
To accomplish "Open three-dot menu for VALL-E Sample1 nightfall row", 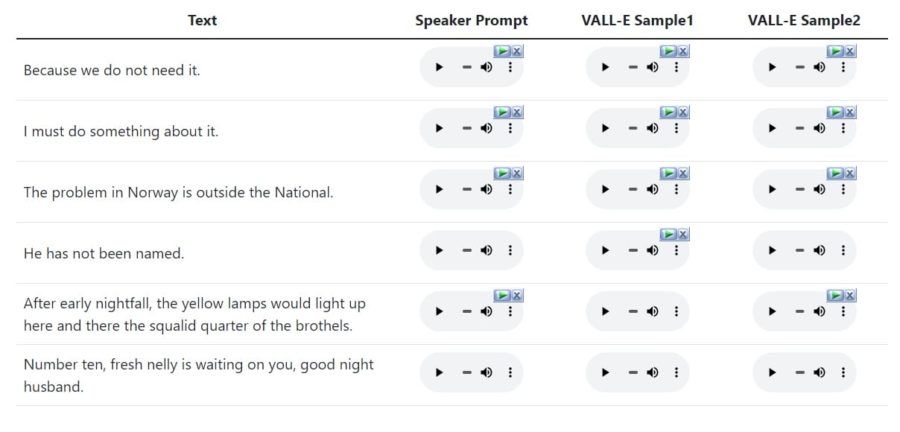I will 676,311.
